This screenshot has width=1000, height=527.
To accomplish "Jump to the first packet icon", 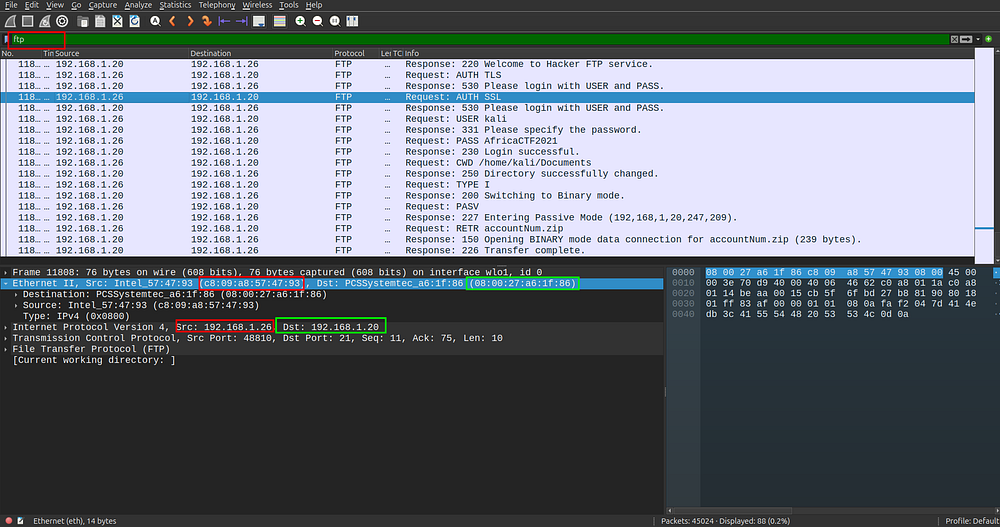I will 224,20.
